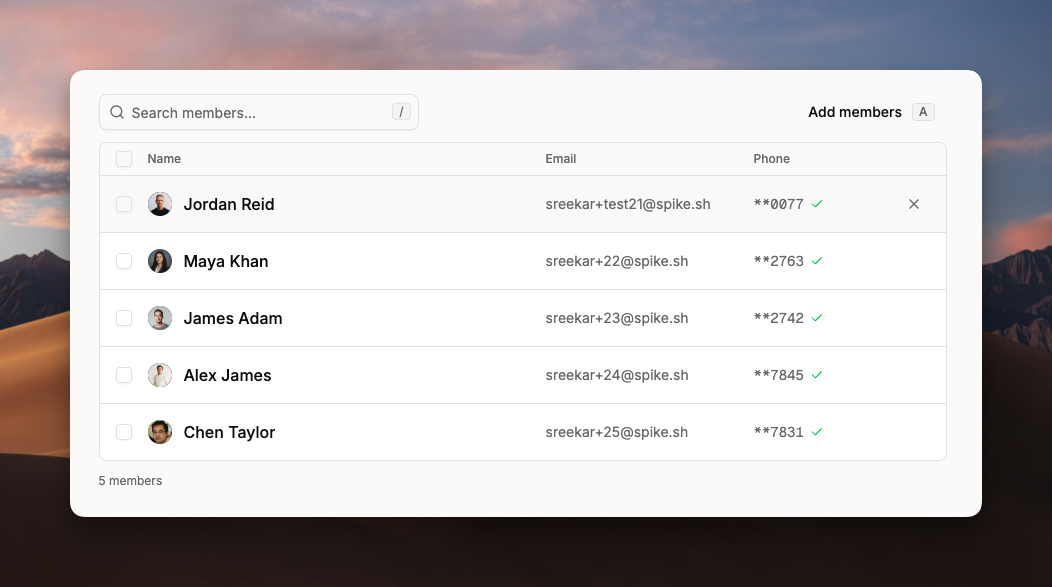Tick the James Adam row checkbox
Image resolution: width=1052 pixels, height=587 pixels.
click(124, 318)
